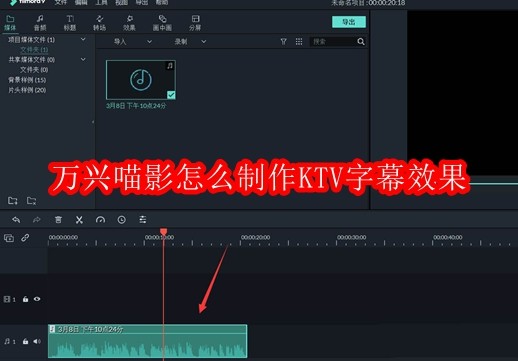Hide video track 1 with eye icon
The height and width of the screenshot is (361, 518).
coord(37,299)
